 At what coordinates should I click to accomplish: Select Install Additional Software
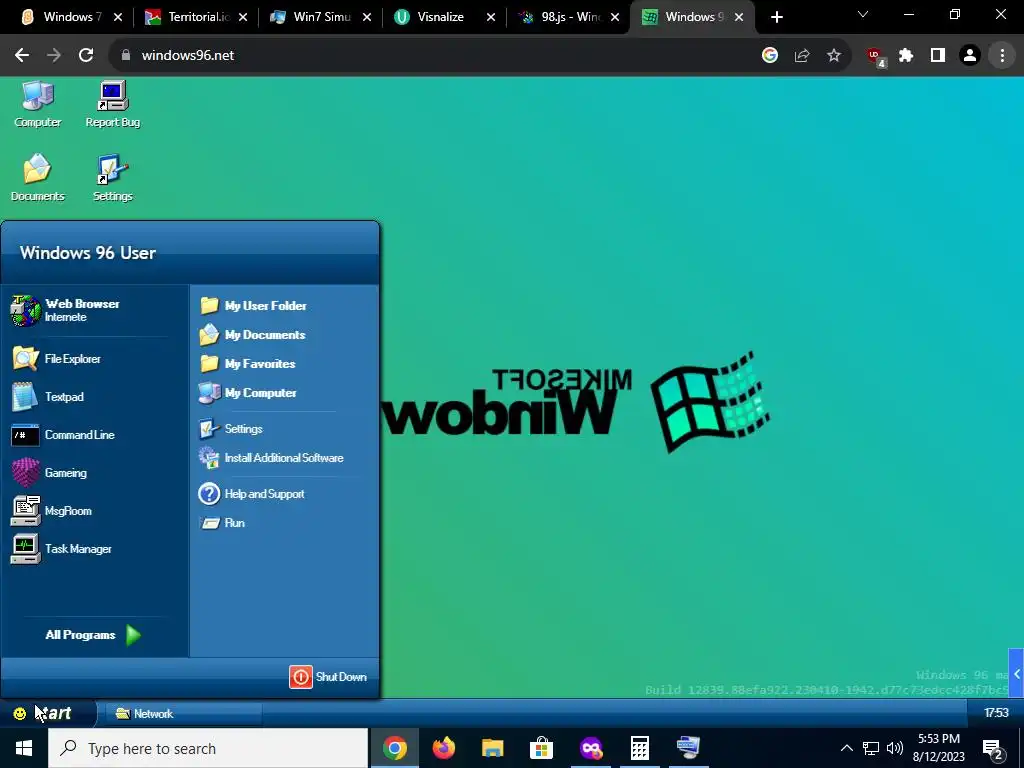[272, 458]
